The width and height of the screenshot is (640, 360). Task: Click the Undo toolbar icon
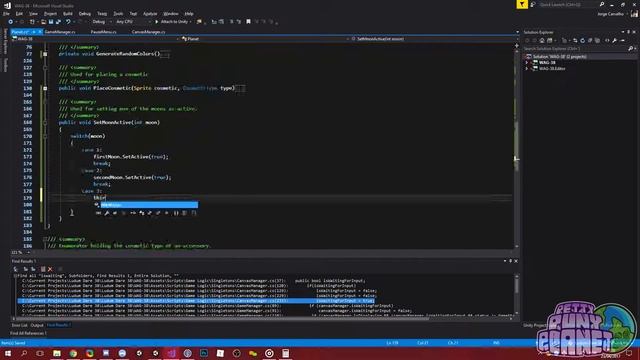pyautogui.click(x=68, y=22)
